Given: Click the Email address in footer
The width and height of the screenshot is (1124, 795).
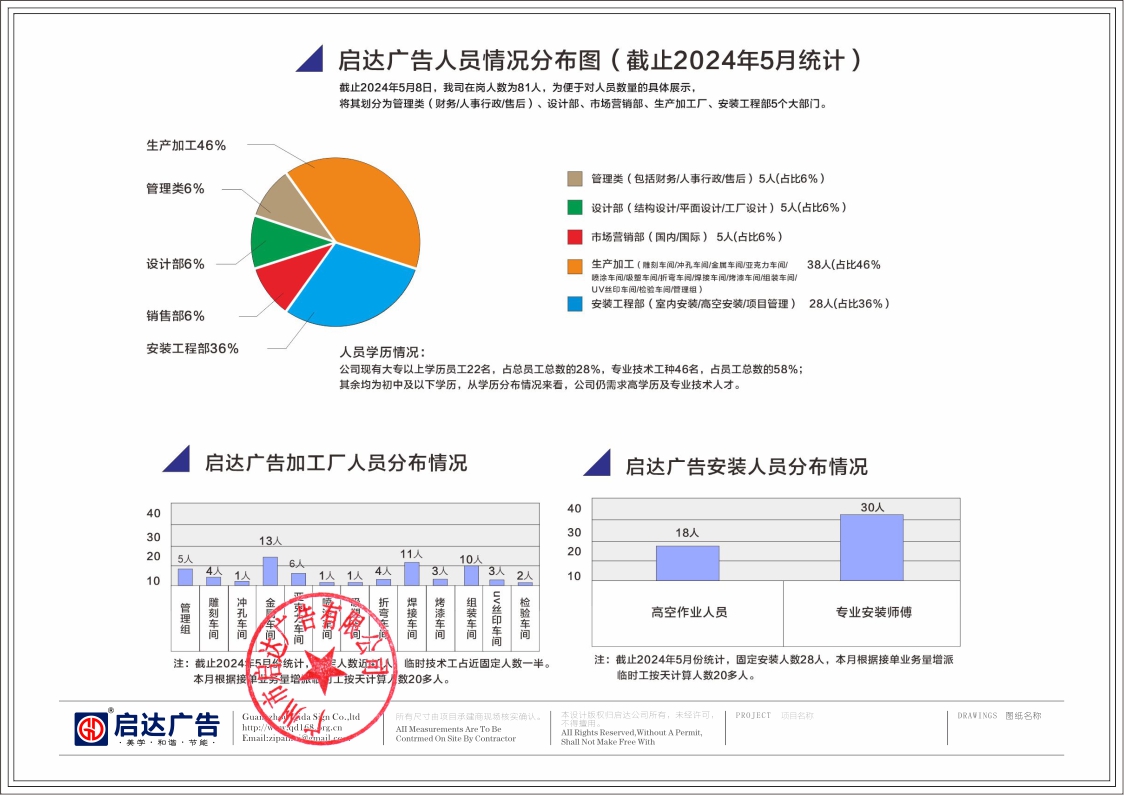Looking at the screenshot, I should [296, 738].
